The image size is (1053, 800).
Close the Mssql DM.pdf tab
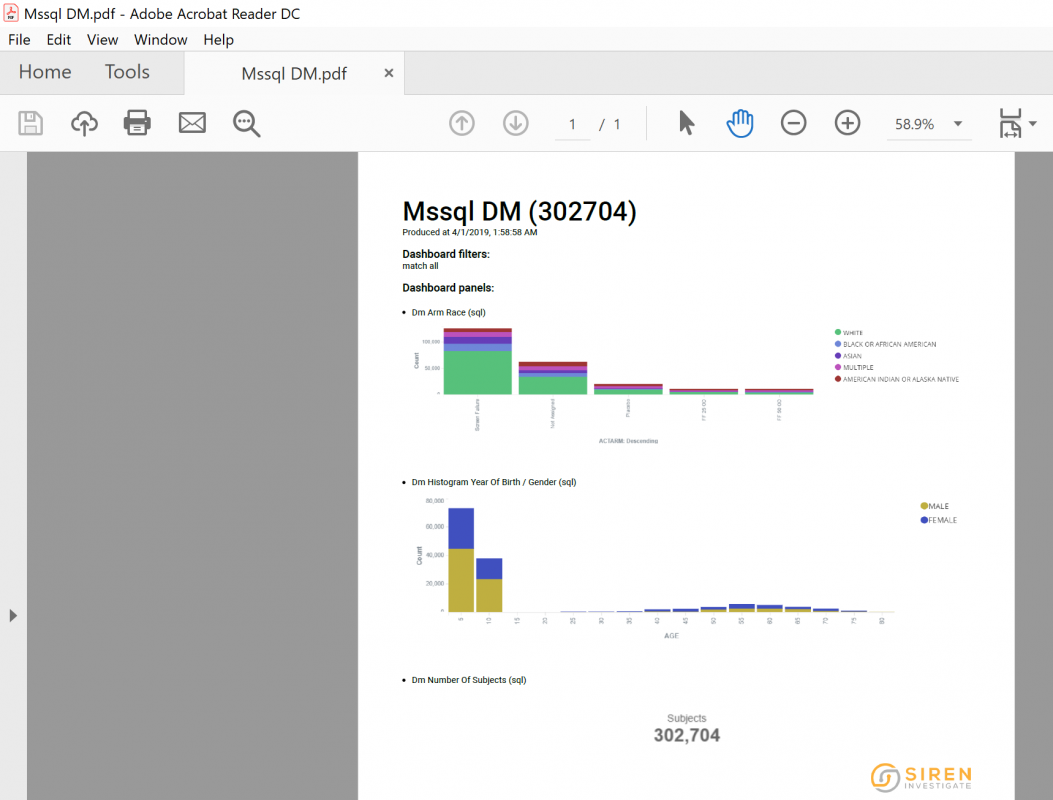[x=389, y=73]
